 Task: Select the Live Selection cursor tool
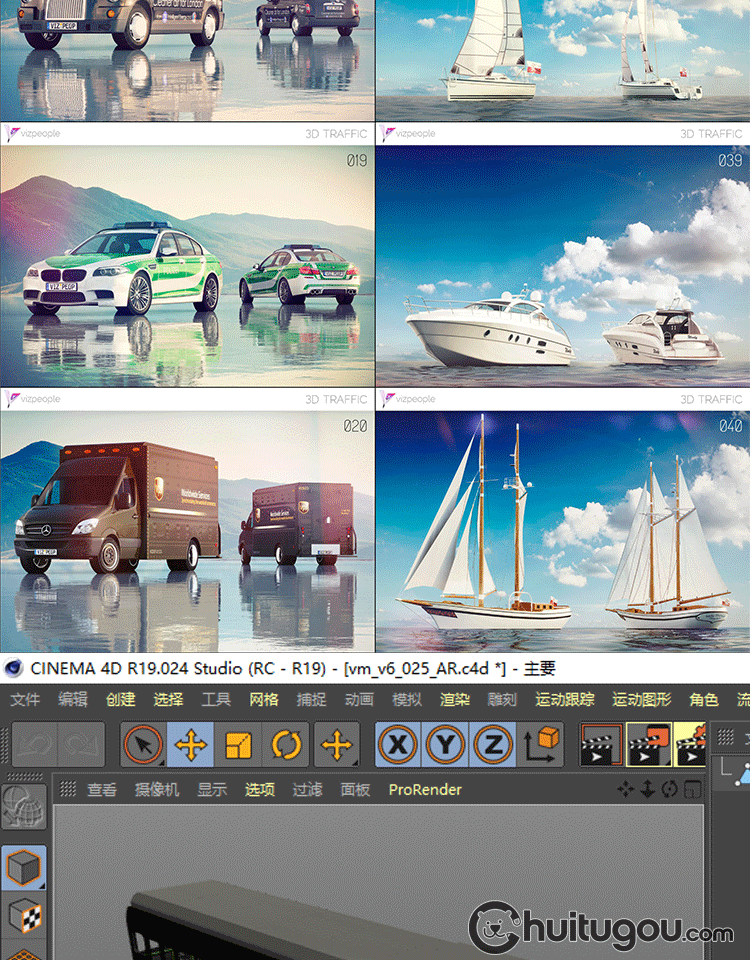143,744
